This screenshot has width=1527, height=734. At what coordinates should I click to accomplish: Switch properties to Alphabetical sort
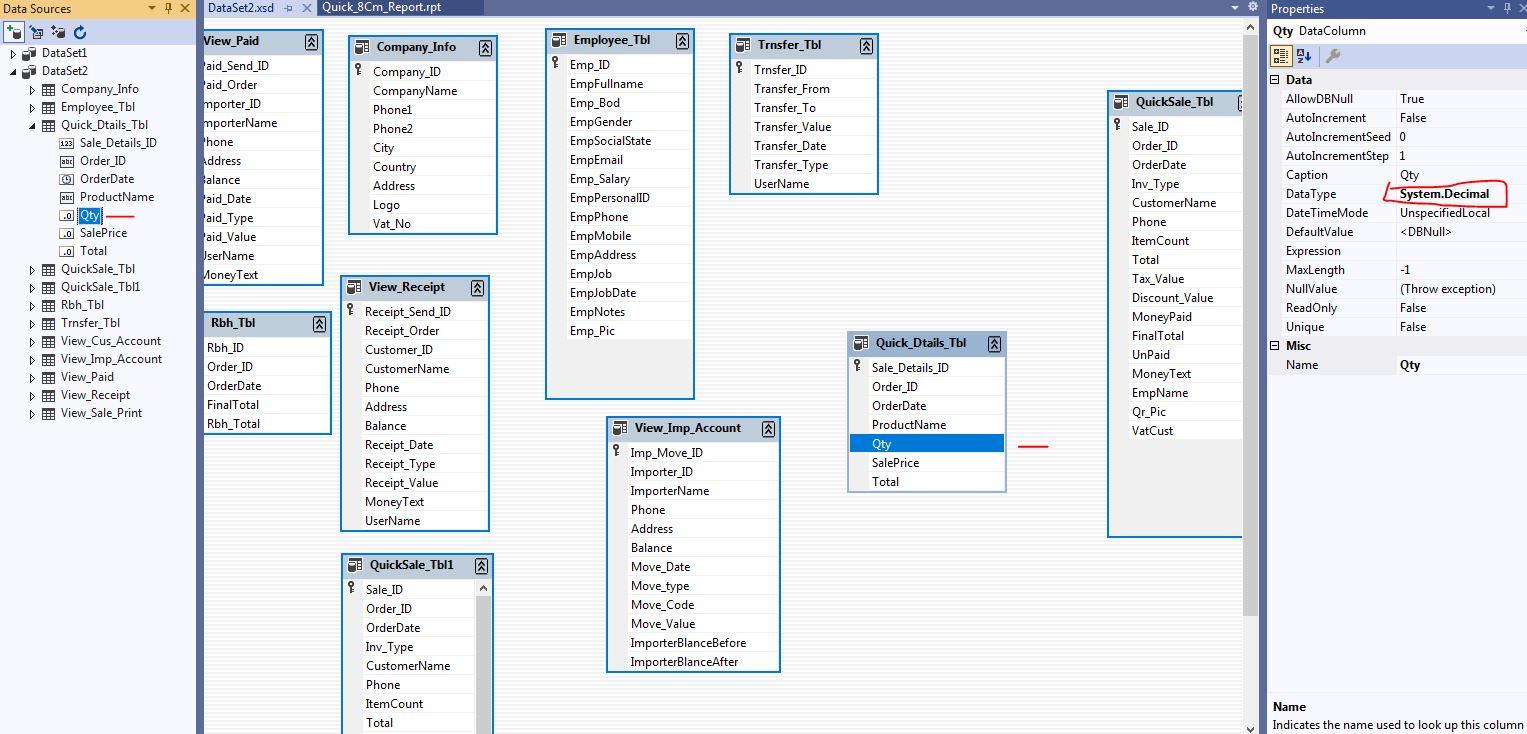coord(1303,56)
